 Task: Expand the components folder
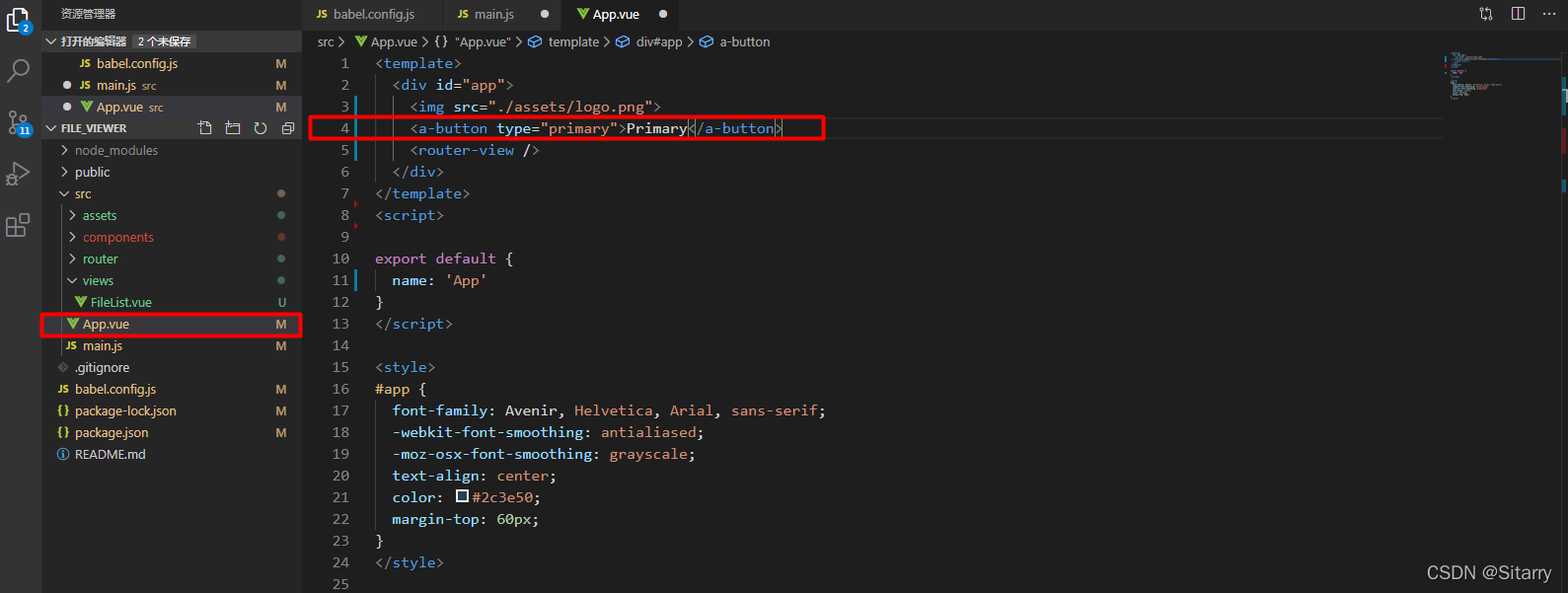(171, 237)
